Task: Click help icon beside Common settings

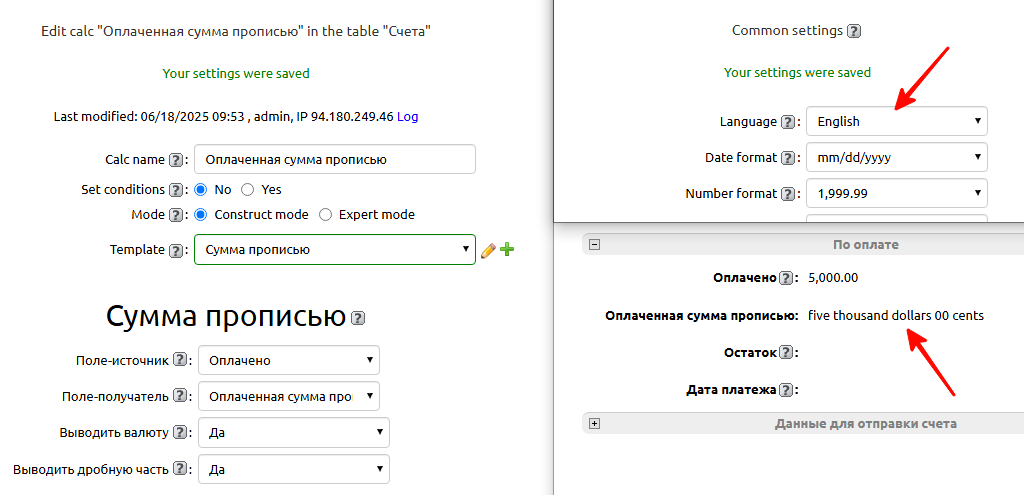Action: coord(853,31)
